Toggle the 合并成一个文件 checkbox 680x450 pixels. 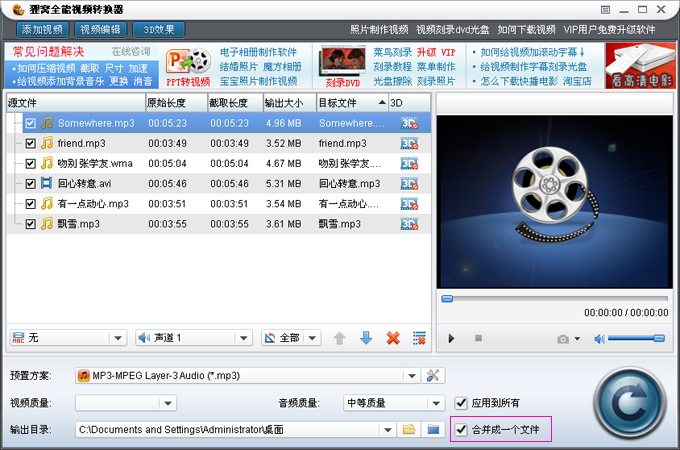(461, 430)
